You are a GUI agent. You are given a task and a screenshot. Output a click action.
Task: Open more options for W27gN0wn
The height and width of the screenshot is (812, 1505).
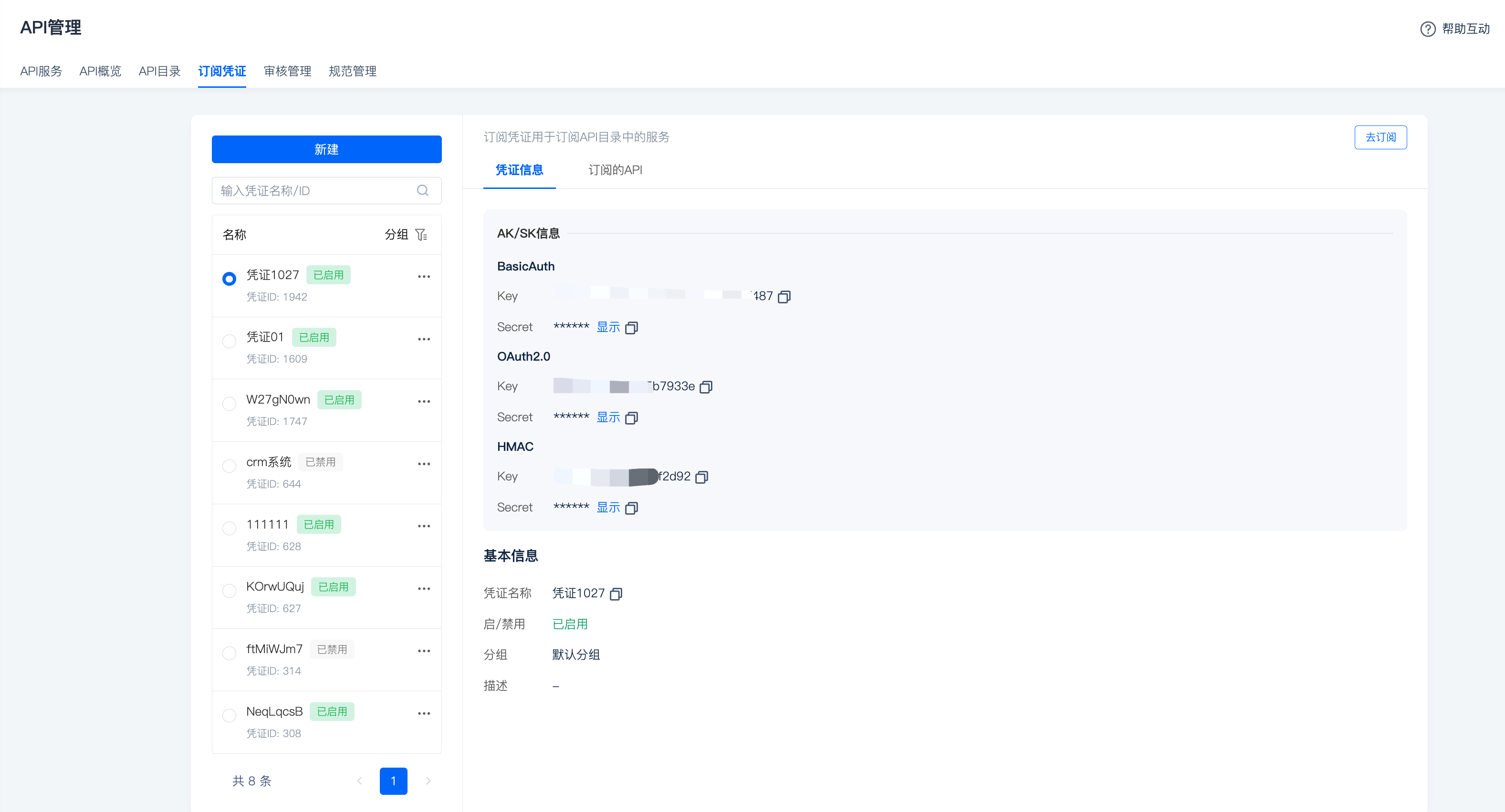coord(424,401)
